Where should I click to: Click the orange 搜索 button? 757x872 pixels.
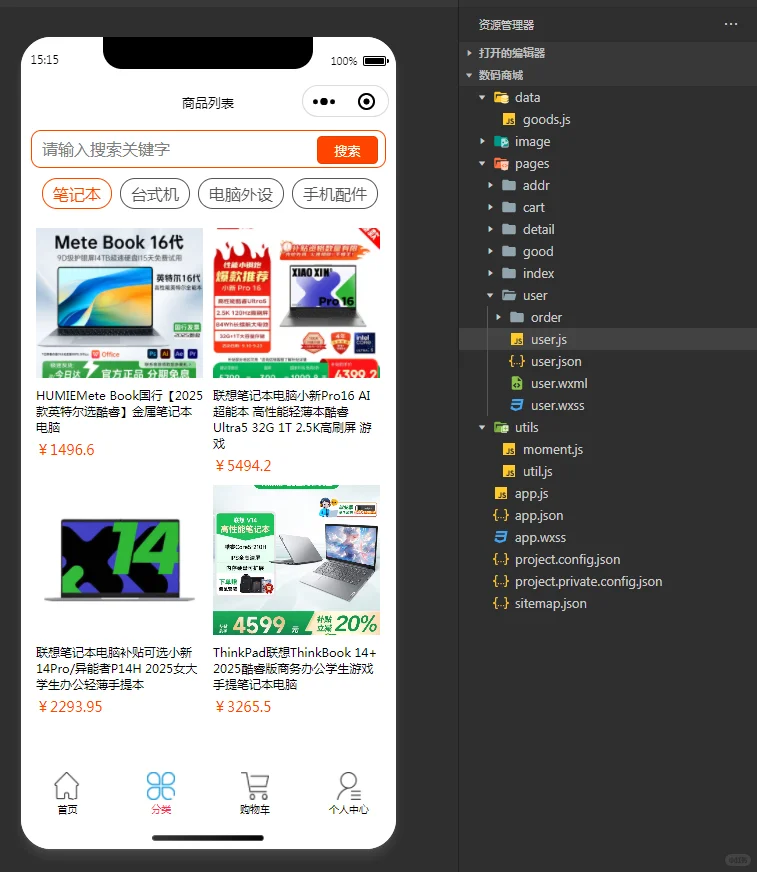(347, 150)
